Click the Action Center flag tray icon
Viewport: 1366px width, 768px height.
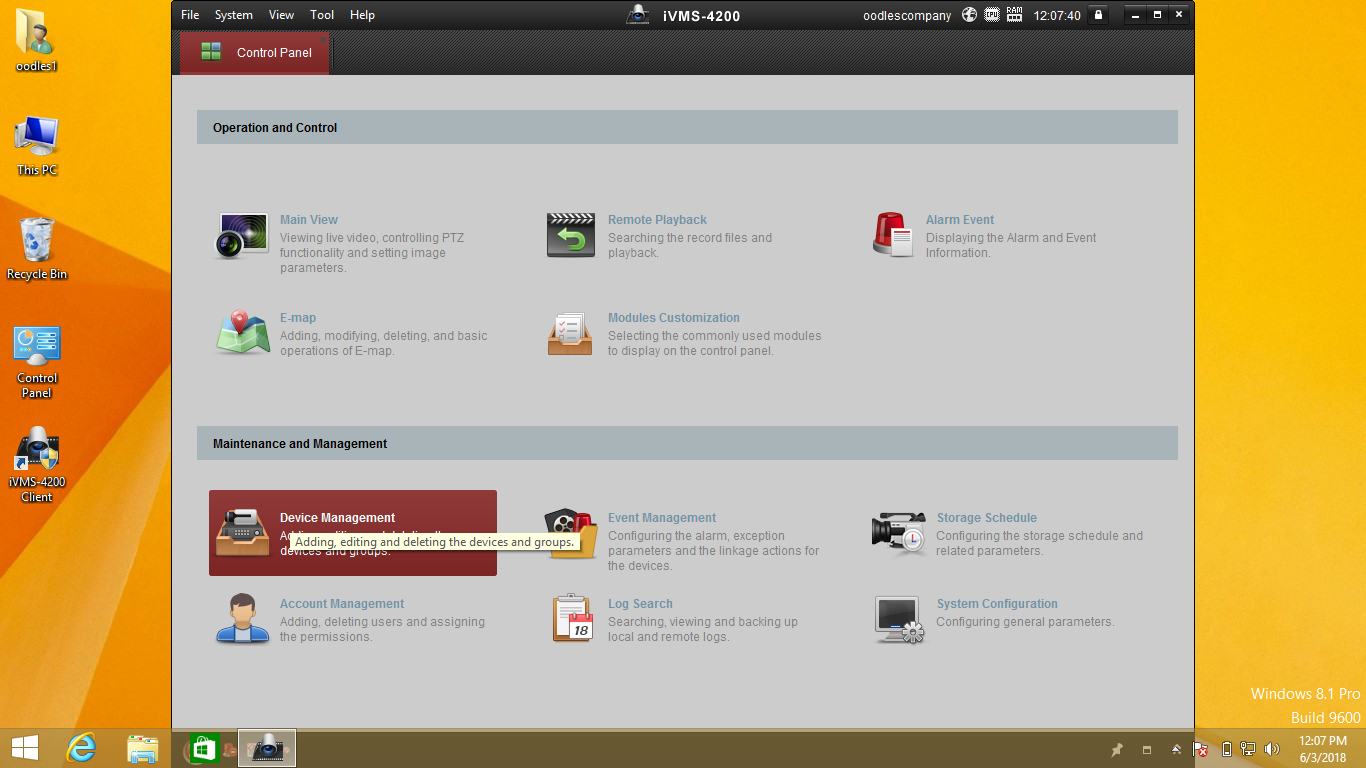click(1202, 749)
